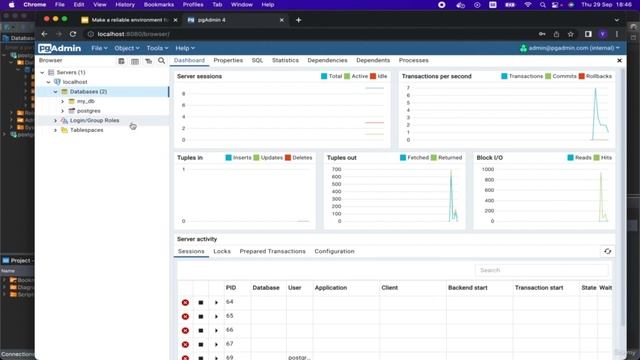The image size is (640, 360).
Task: Refresh the Server activity table
Action: (607, 251)
